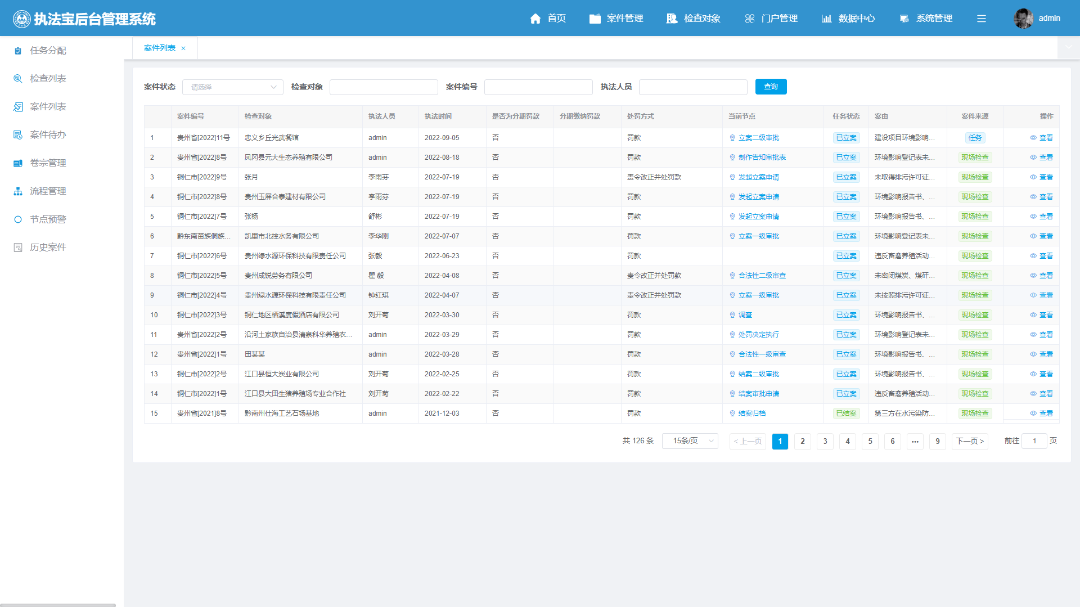This screenshot has height=607, width=1080.
Task: Open 卷宗管理 in the sidebar
Action: coord(48,163)
